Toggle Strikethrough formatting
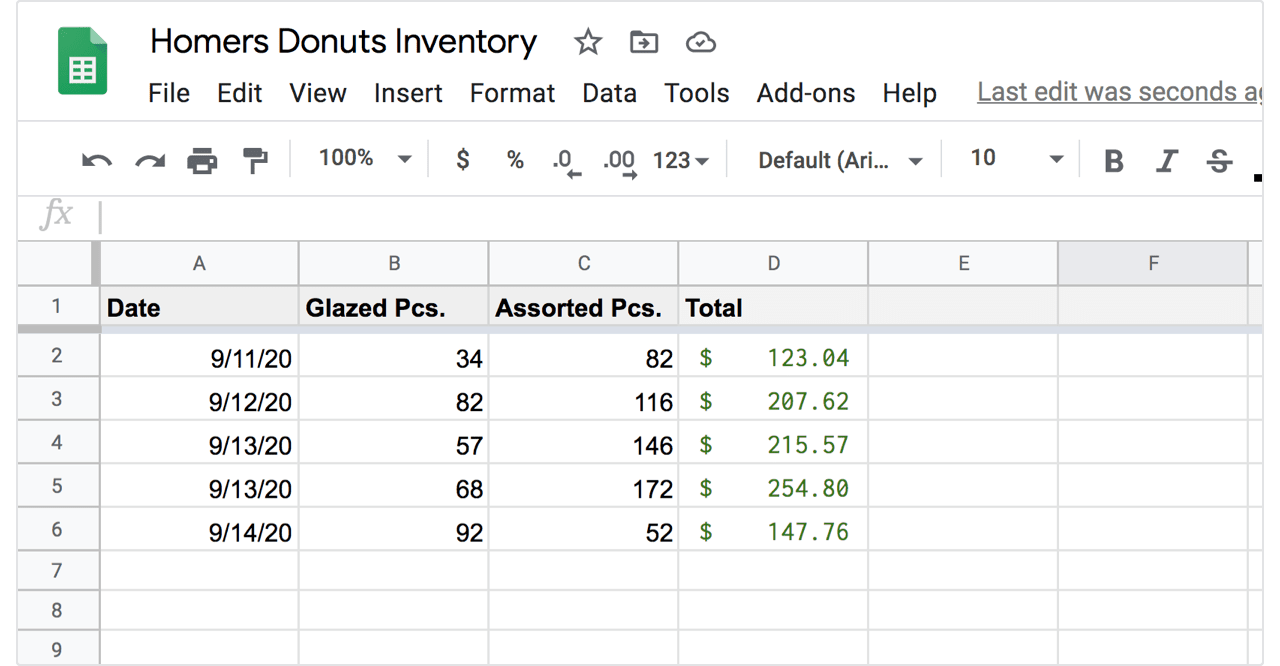 point(1219,161)
